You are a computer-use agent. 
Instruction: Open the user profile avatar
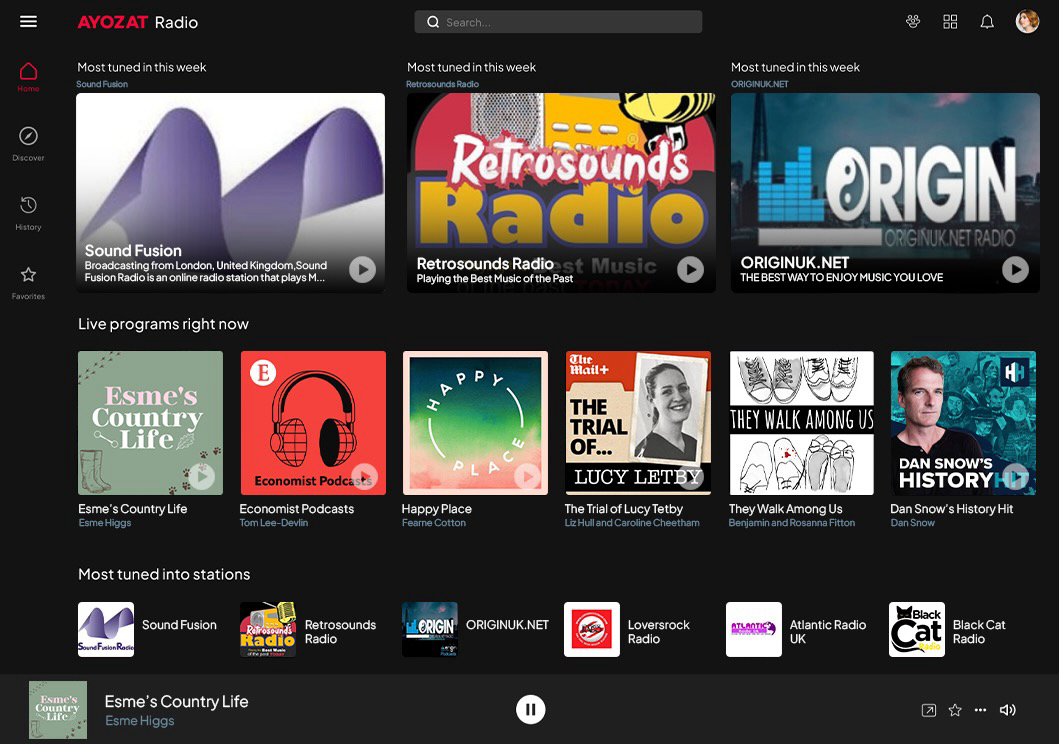[1027, 22]
